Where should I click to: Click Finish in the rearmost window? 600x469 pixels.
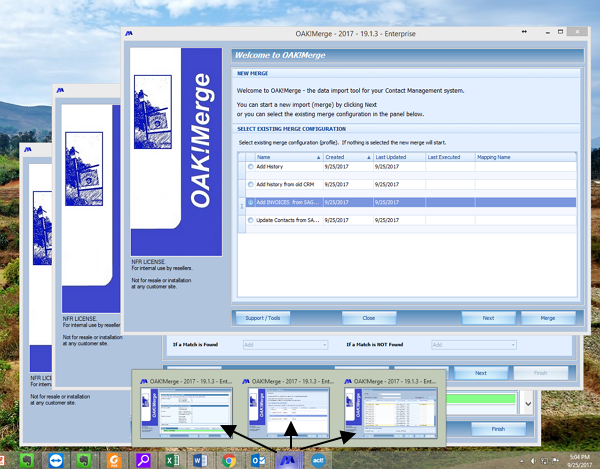tap(498, 429)
